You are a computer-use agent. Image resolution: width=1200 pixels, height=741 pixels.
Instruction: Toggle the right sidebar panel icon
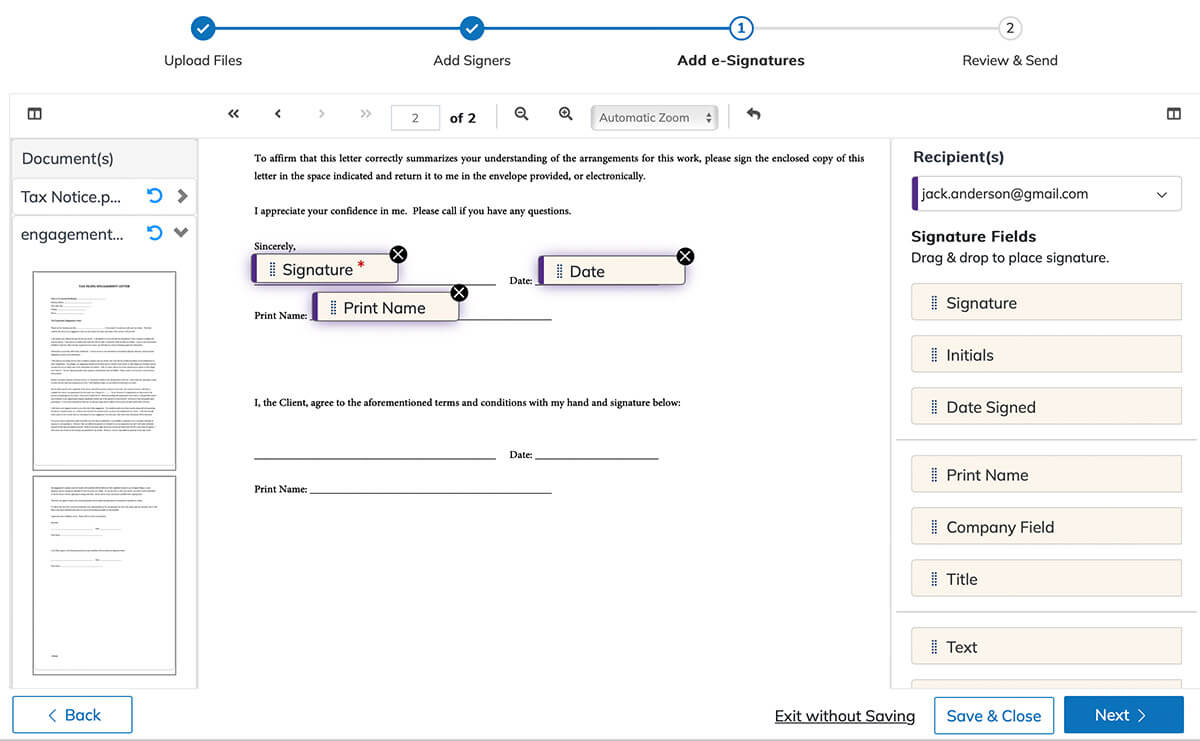pos(1174,114)
